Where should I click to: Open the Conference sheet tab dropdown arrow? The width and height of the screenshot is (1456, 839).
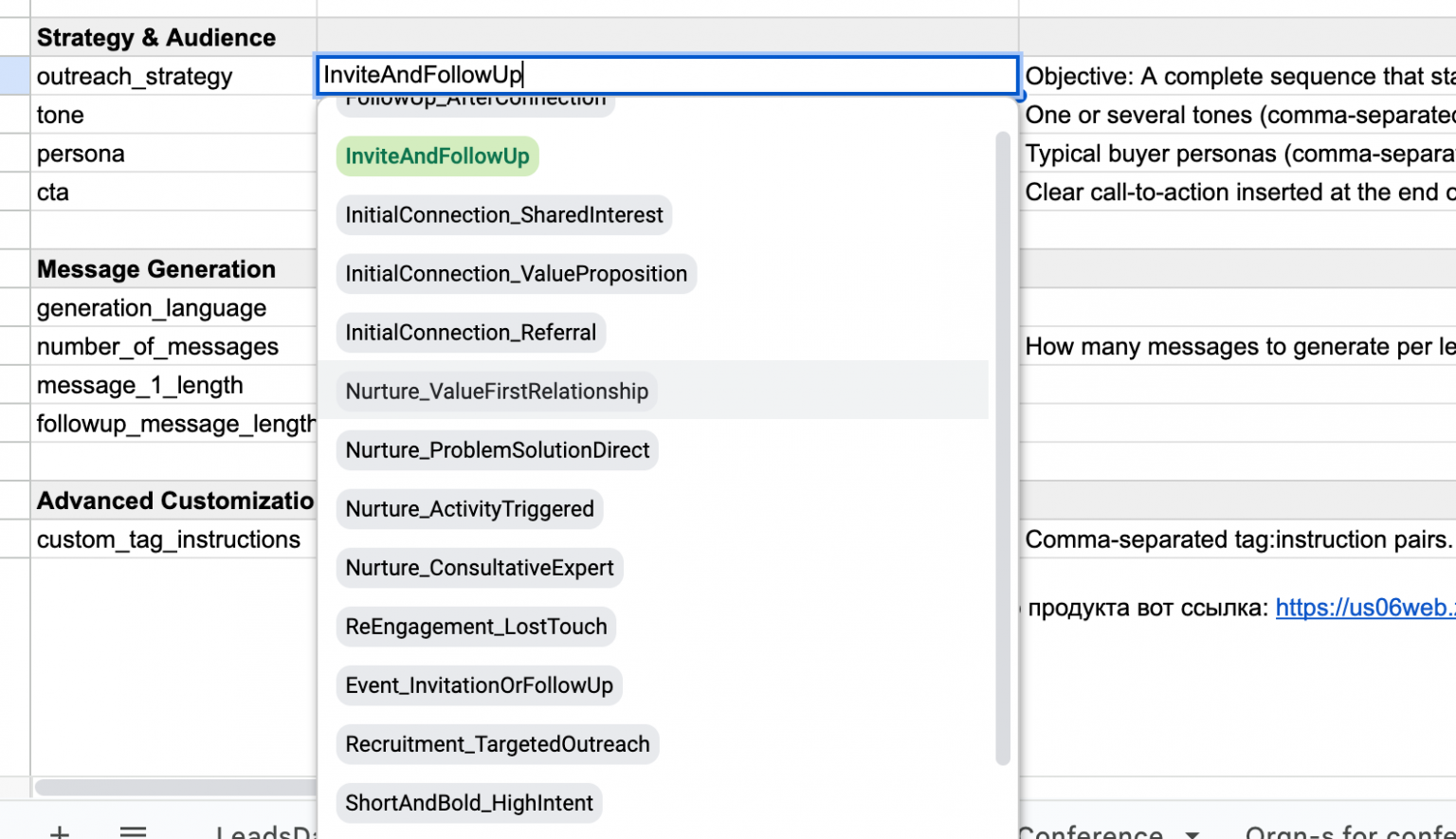pos(1193,831)
